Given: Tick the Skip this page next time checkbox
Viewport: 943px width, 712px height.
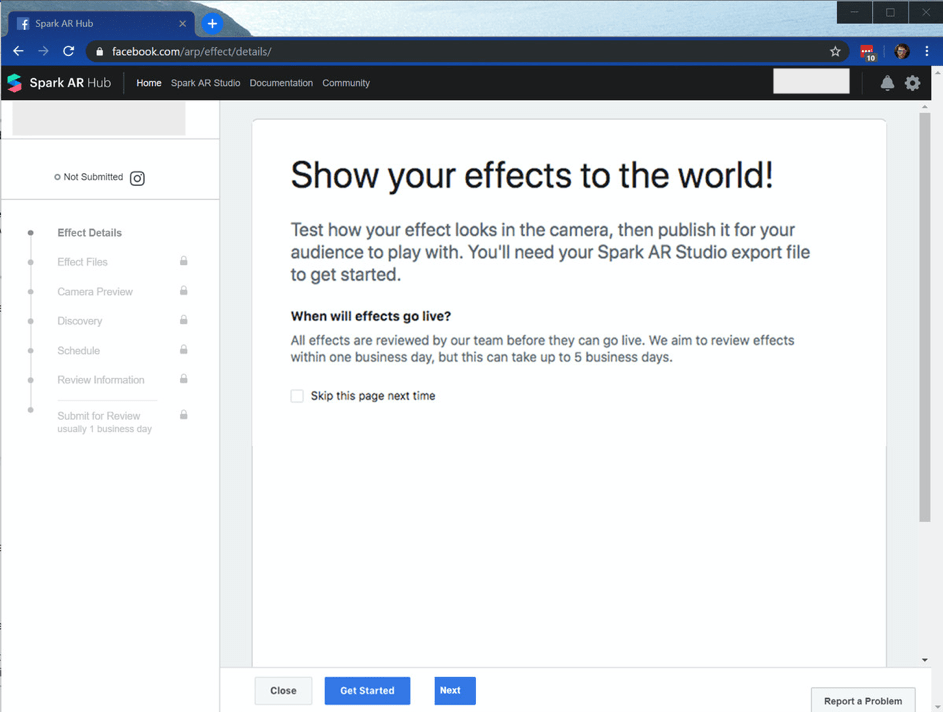Looking at the screenshot, I should (297, 396).
